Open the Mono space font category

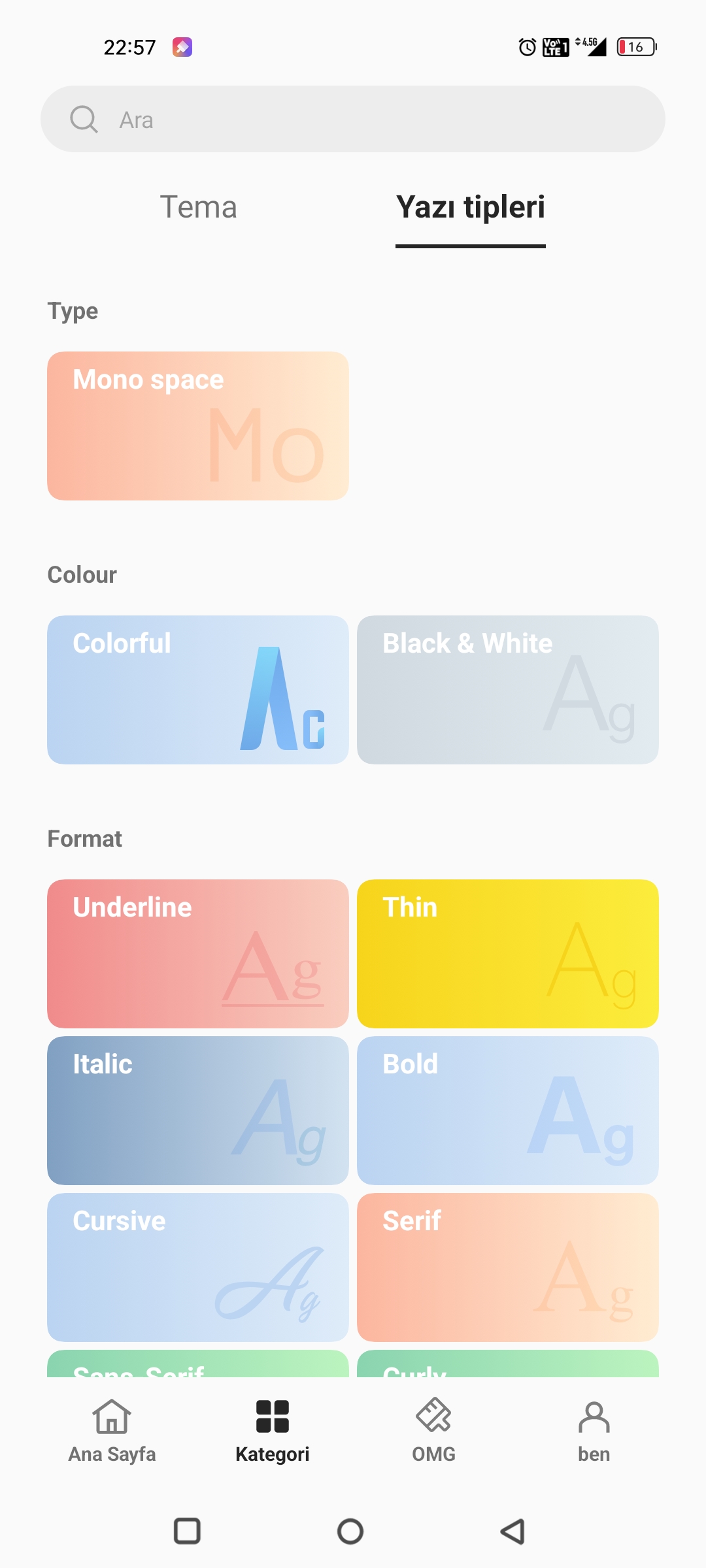[198, 426]
